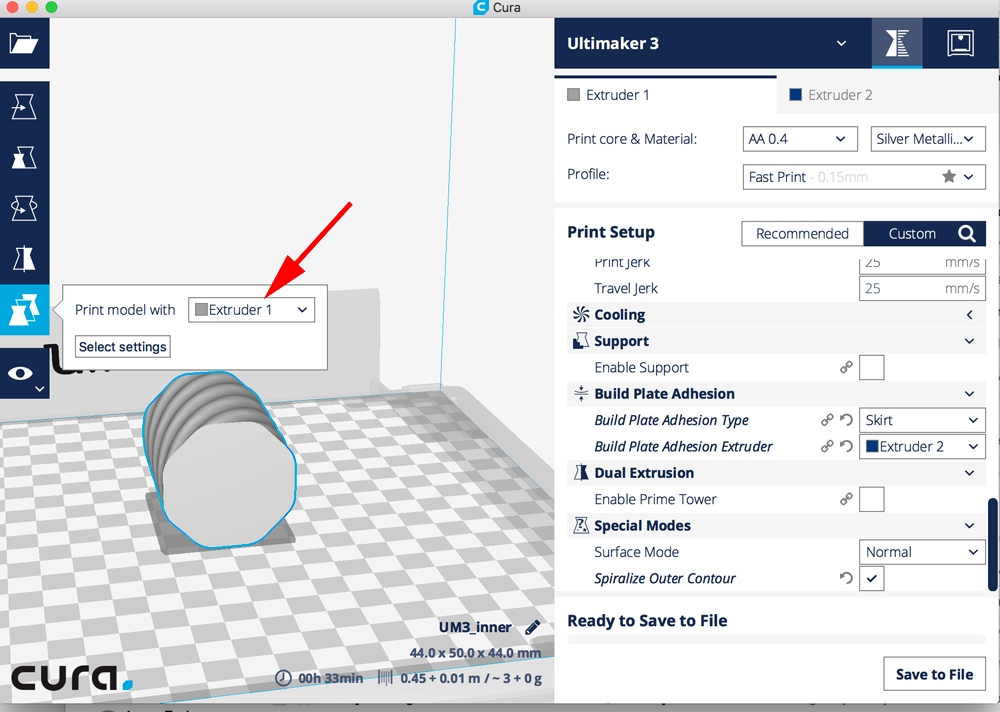Open file with the folder icon
Viewport: 1000px width, 712px height.
(x=24, y=43)
